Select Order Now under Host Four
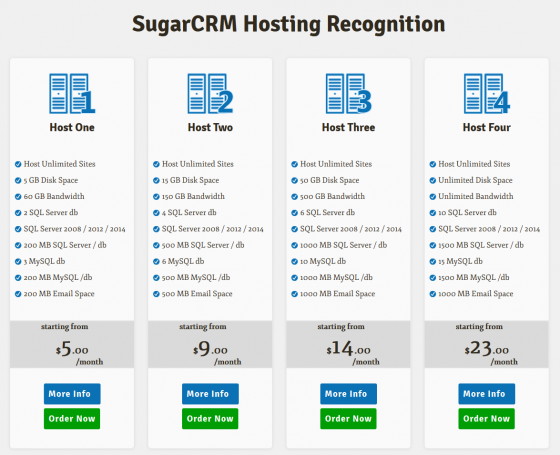 coord(487,419)
